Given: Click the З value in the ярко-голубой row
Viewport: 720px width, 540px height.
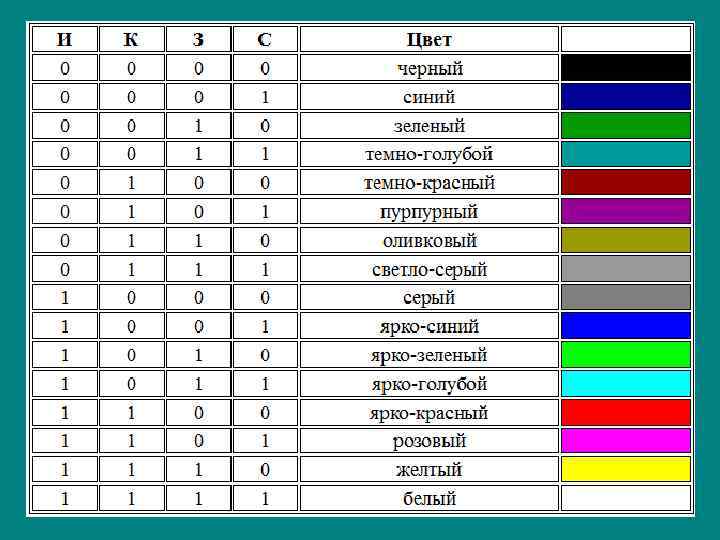Looking at the screenshot, I should (198, 383).
